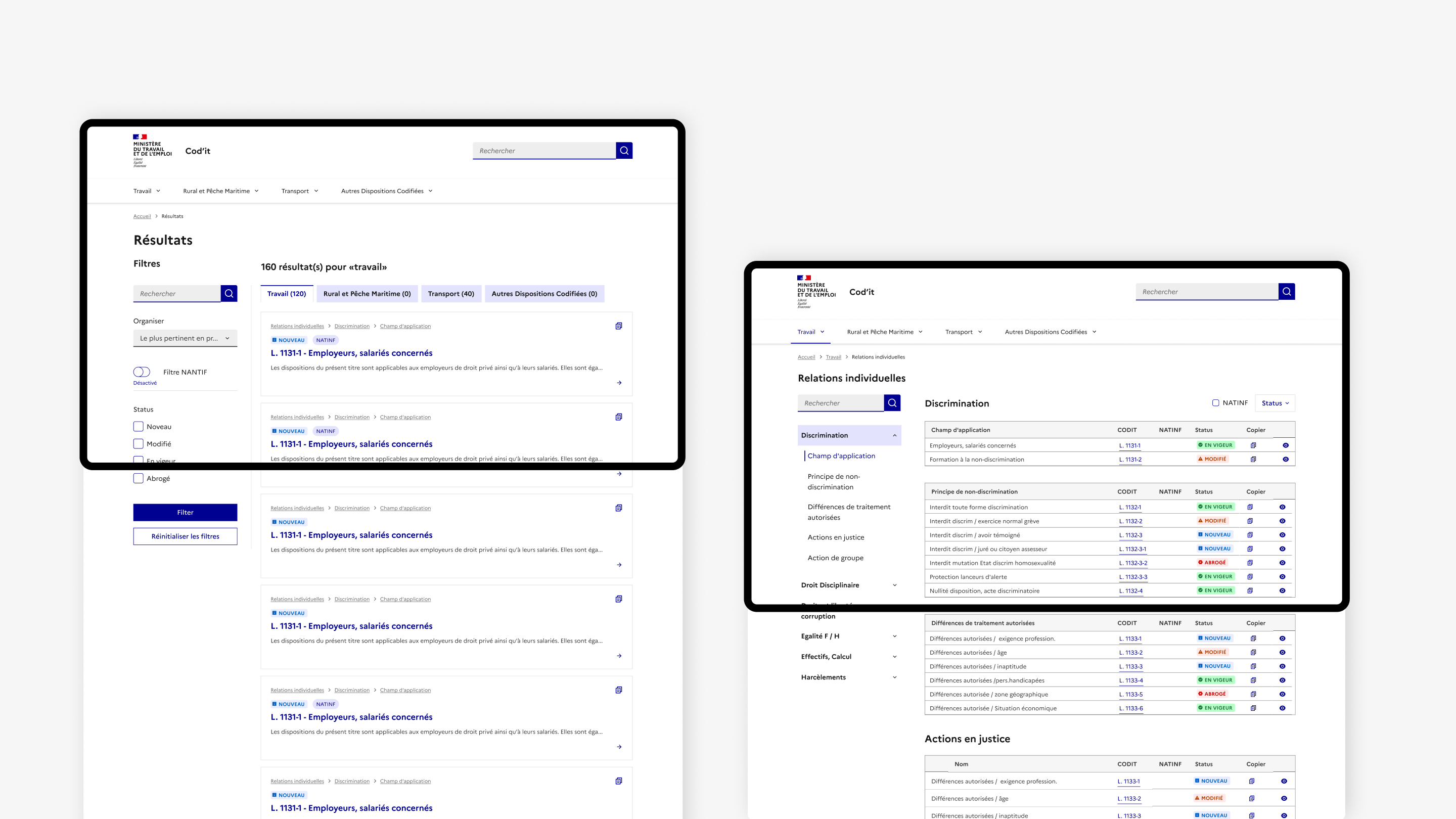Select Action de groupe in the sidebar

pos(835,558)
